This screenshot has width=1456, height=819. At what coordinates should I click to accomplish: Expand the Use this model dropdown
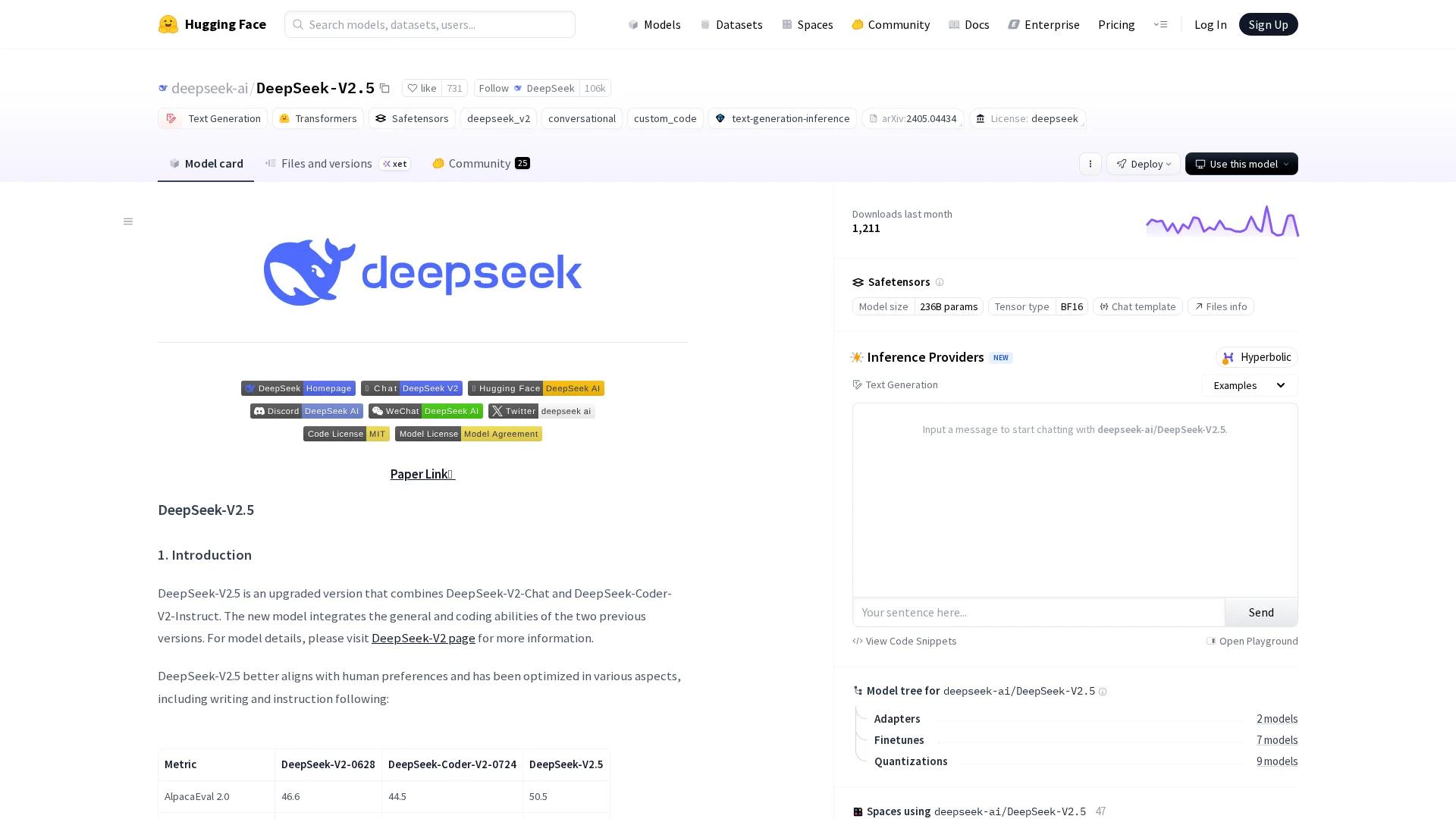[x=1241, y=164]
